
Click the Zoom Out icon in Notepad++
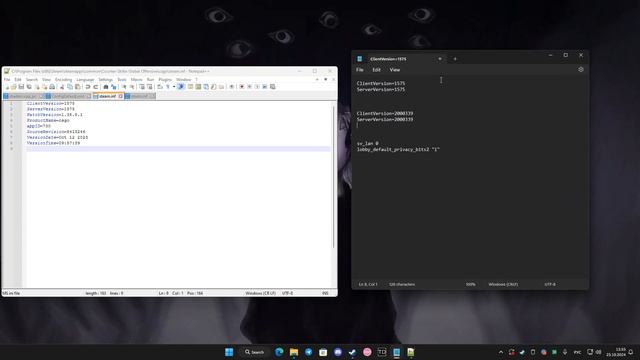click(132, 87)
